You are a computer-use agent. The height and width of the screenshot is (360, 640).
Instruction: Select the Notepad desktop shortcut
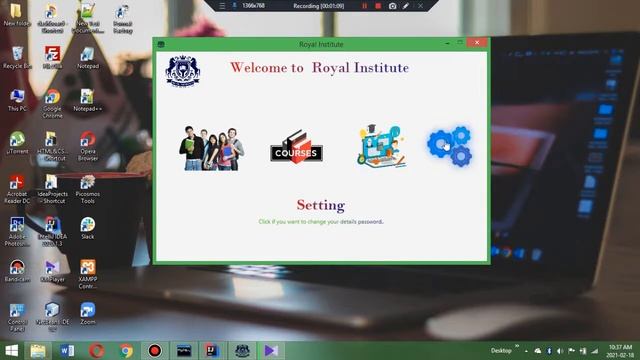click(x=87, y=58)
